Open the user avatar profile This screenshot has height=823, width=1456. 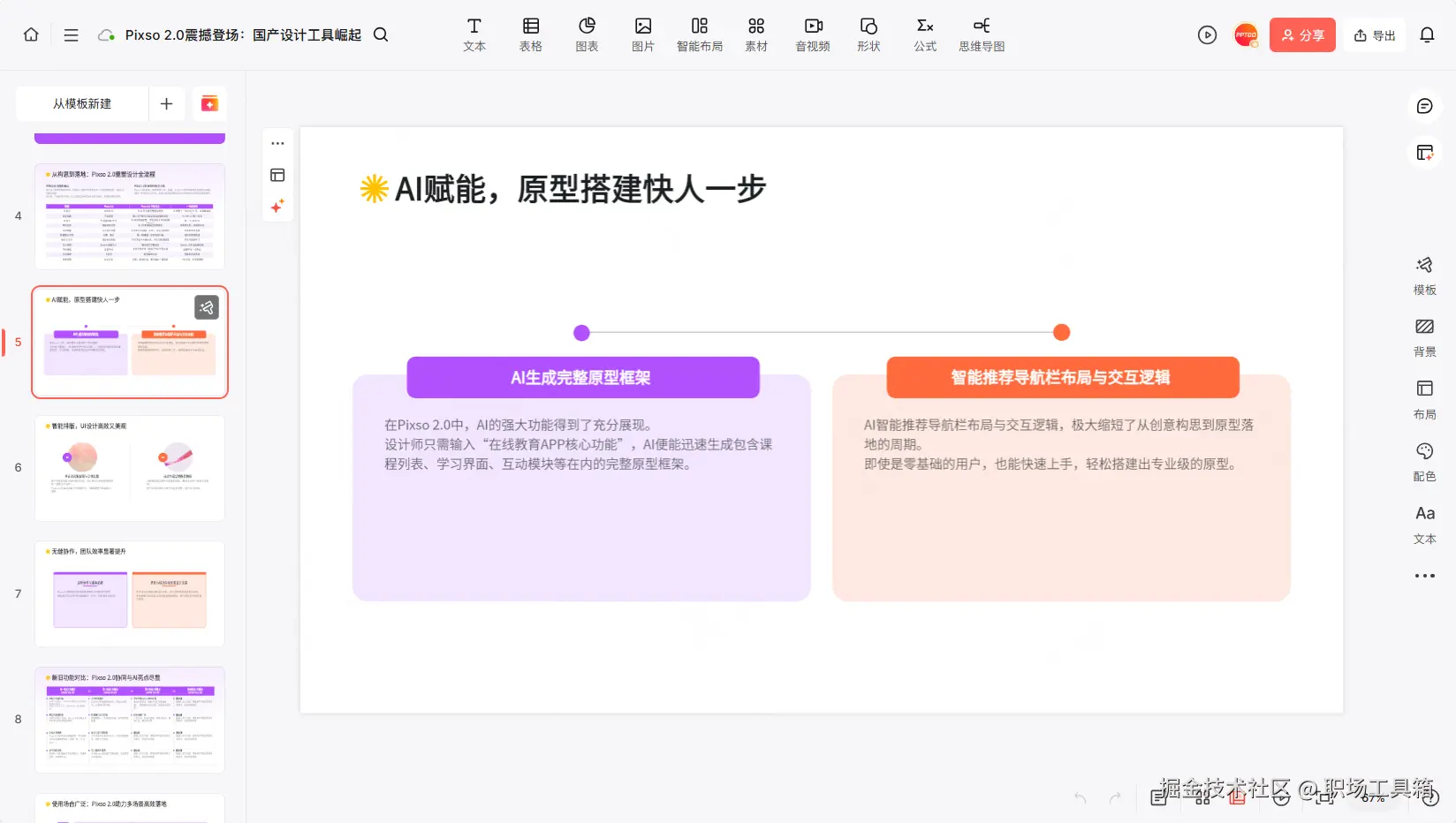tap(1246, 34)
